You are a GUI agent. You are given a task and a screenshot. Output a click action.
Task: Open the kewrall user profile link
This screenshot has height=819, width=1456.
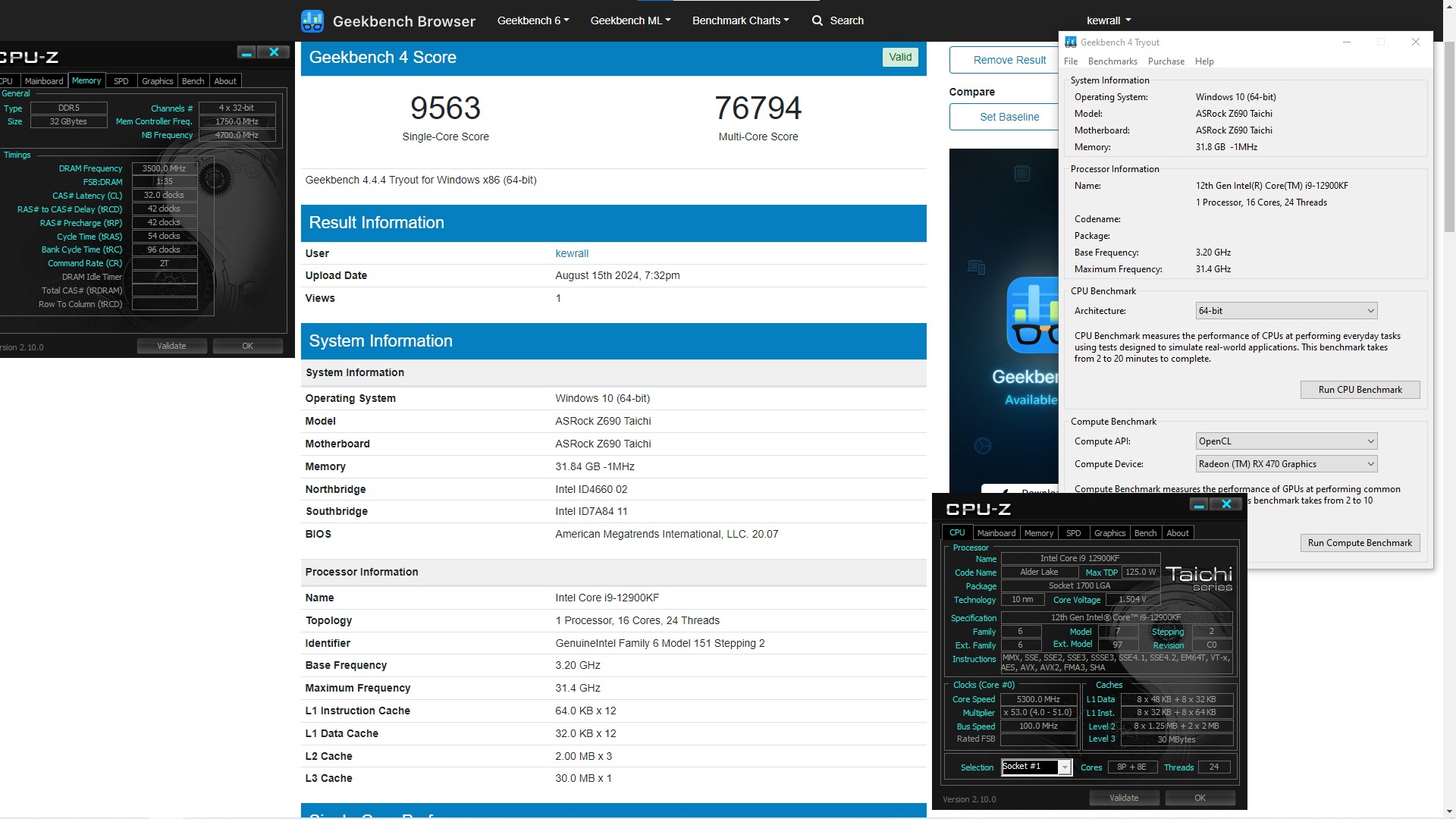(x=572, y=253)
